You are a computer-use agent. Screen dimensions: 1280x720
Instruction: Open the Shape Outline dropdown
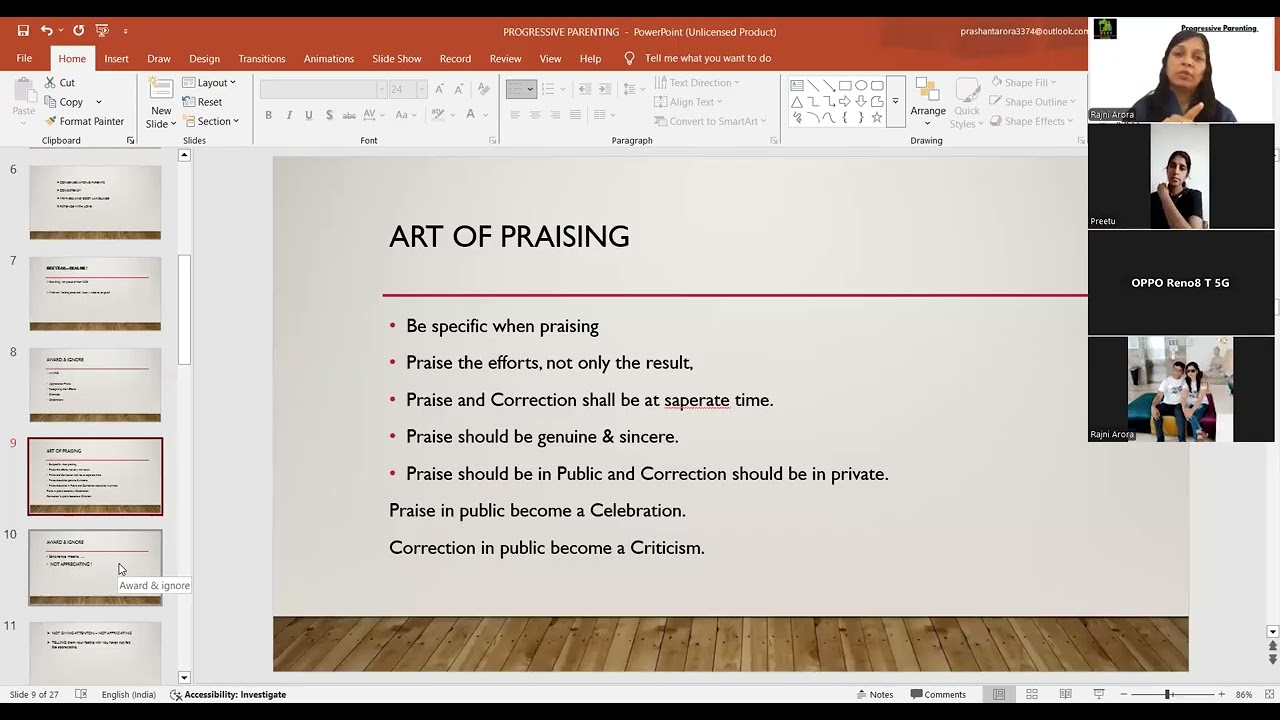(1032, 102)
